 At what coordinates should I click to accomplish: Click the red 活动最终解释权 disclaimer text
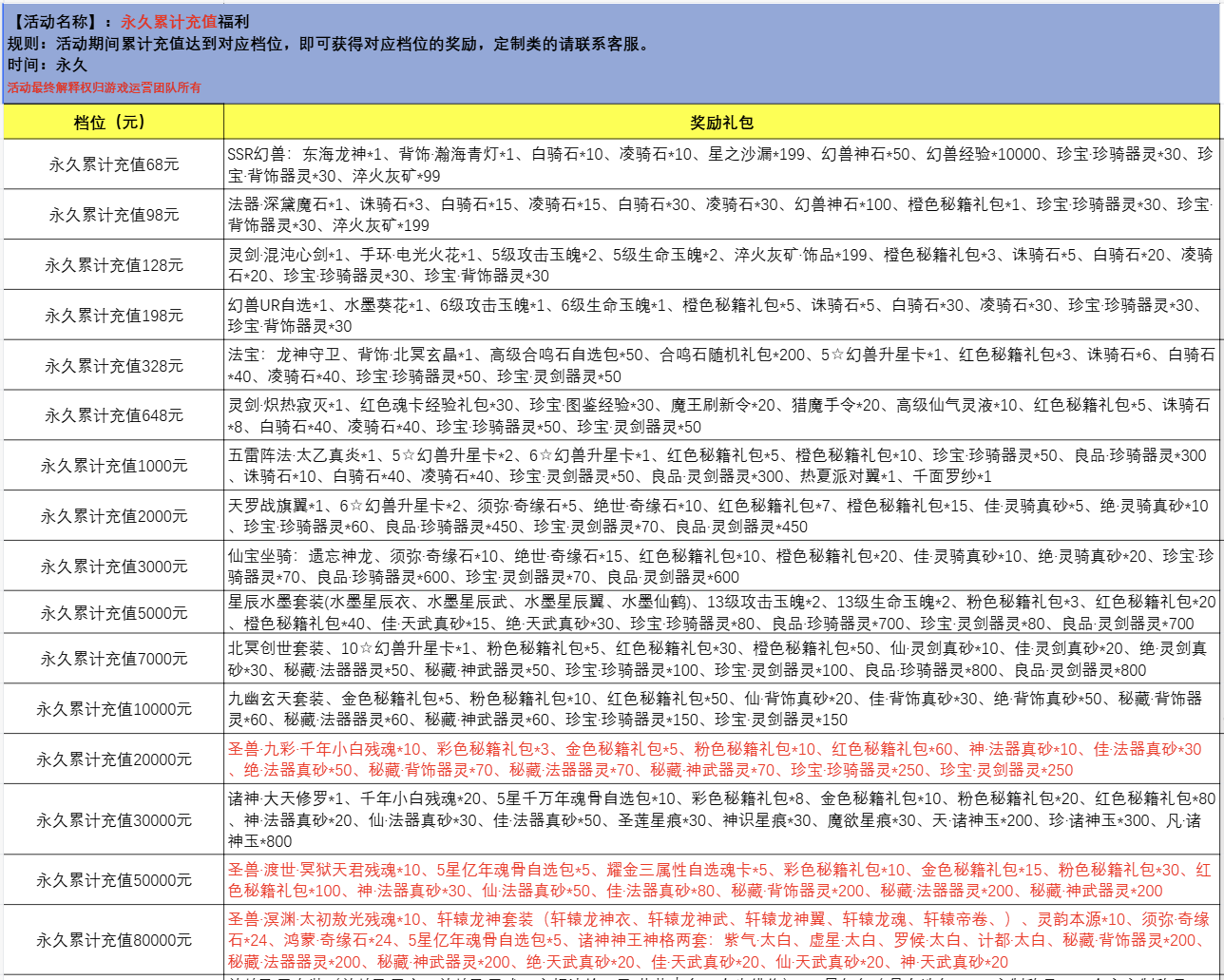[x=105, y=87]
